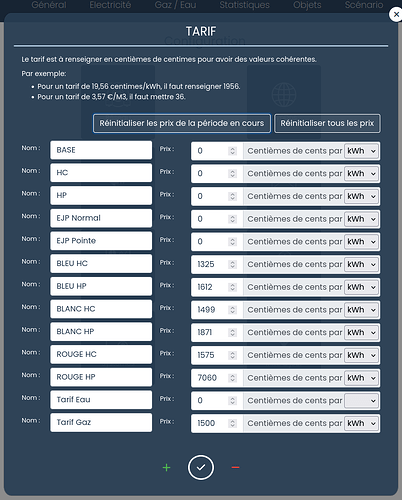The image size is (402, 500).
Task: Open the unit dropdown for Tarif Eau
Action: pyautogui.click(x=361, y=401)
